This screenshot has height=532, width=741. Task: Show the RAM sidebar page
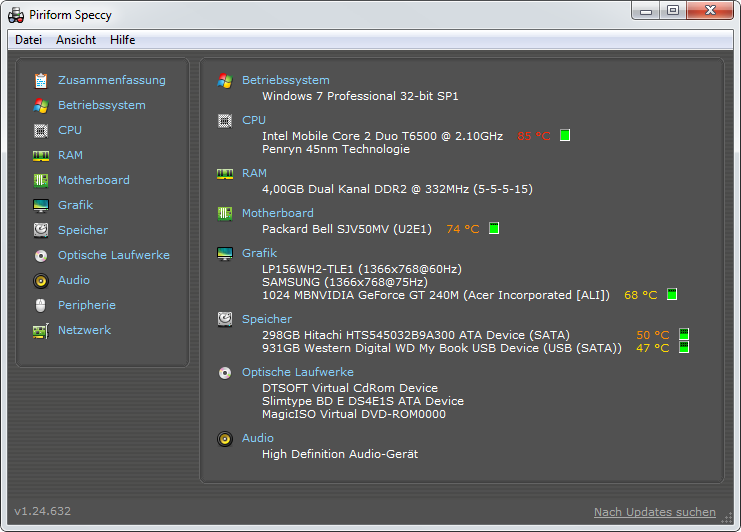pyautogui.click(x=70, y=155)
